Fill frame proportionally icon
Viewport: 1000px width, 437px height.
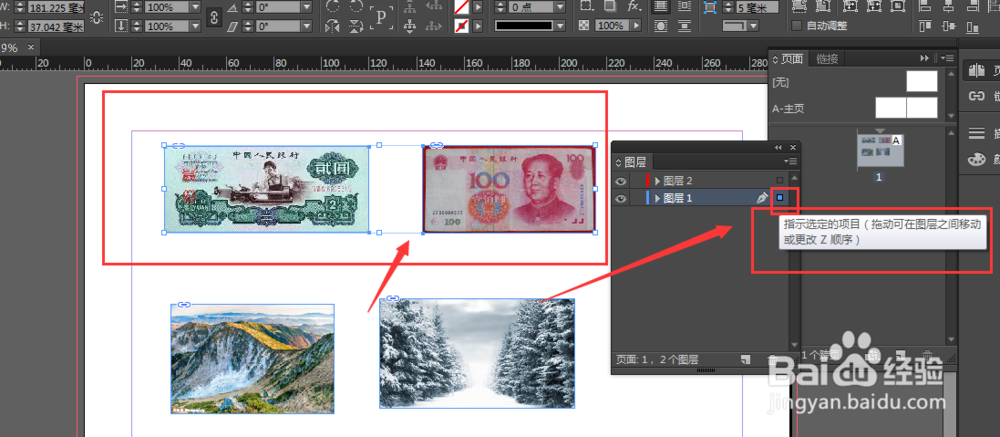tap(798, 6)
